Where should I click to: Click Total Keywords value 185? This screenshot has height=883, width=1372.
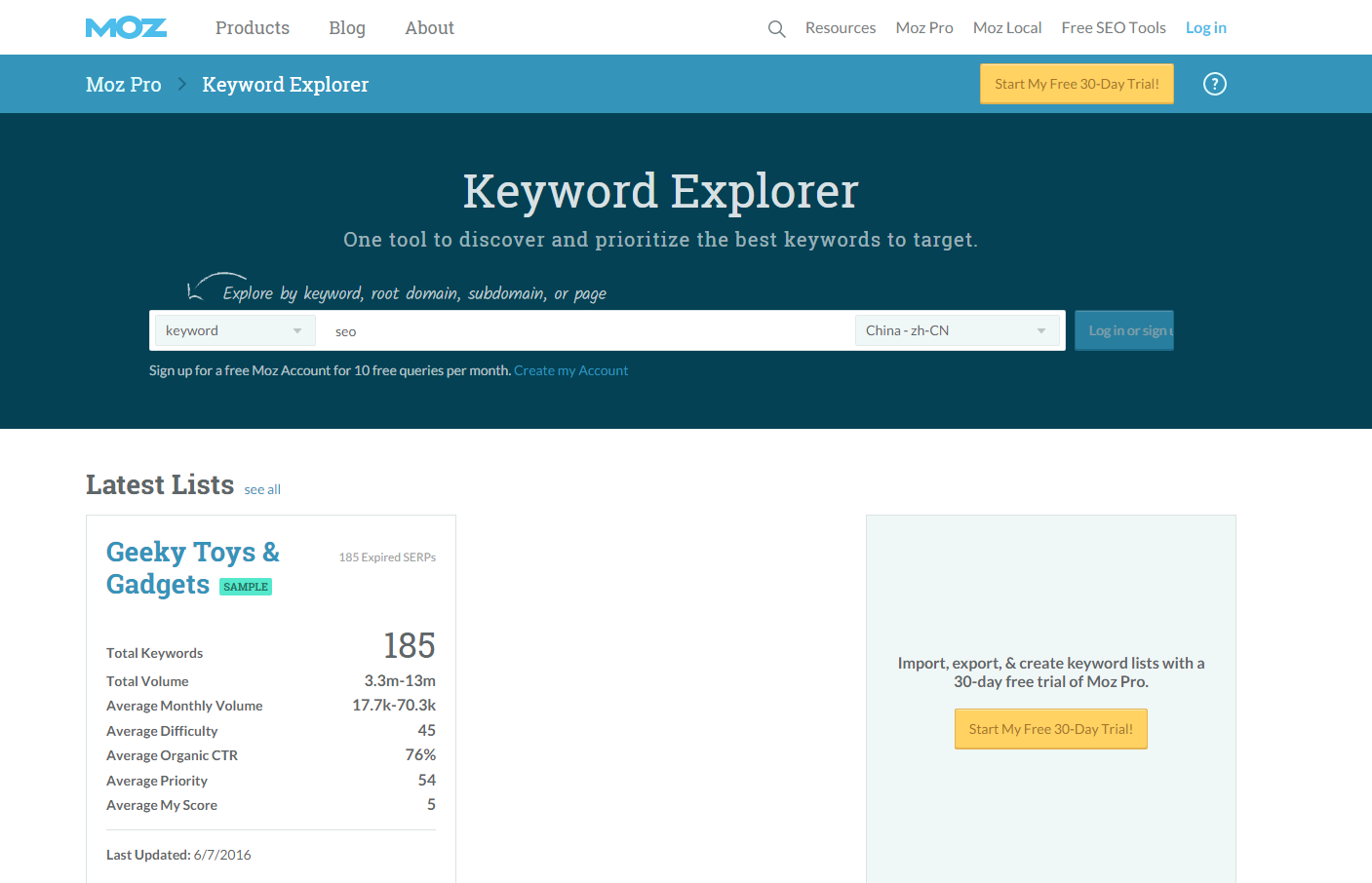pyautogui.click(x=410, y=645)
